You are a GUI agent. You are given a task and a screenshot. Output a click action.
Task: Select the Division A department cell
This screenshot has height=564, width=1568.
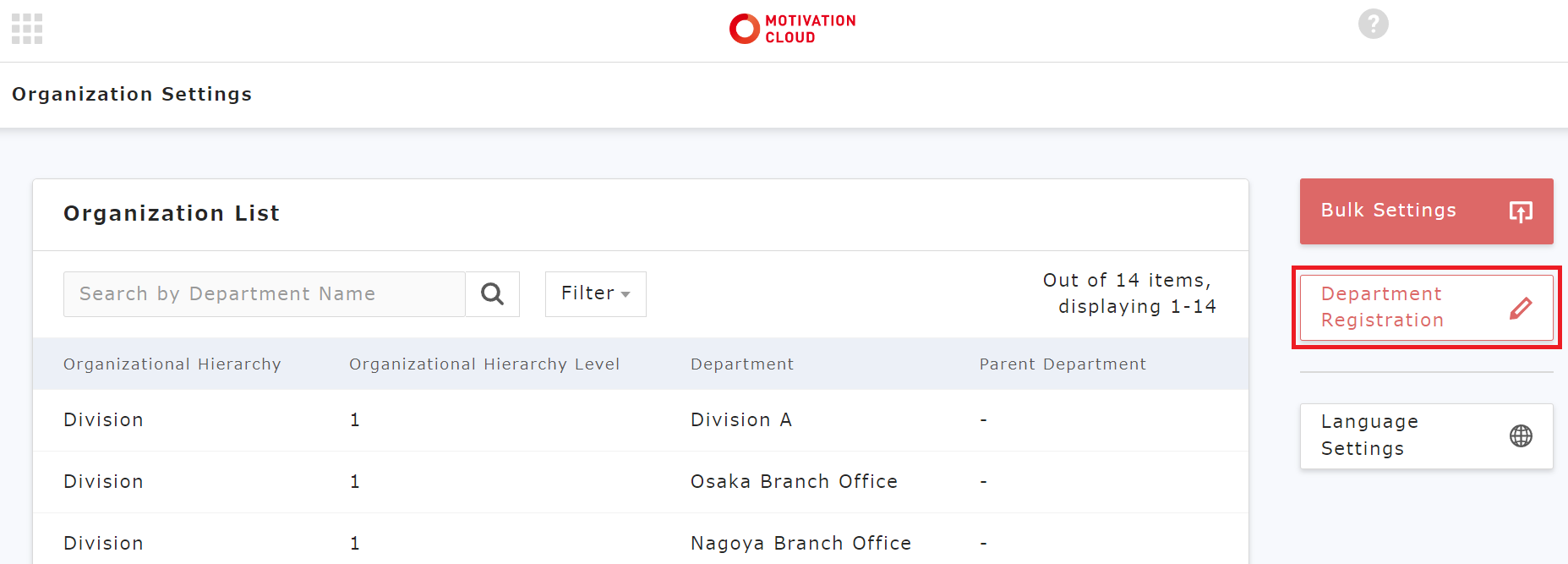[741, 420]
